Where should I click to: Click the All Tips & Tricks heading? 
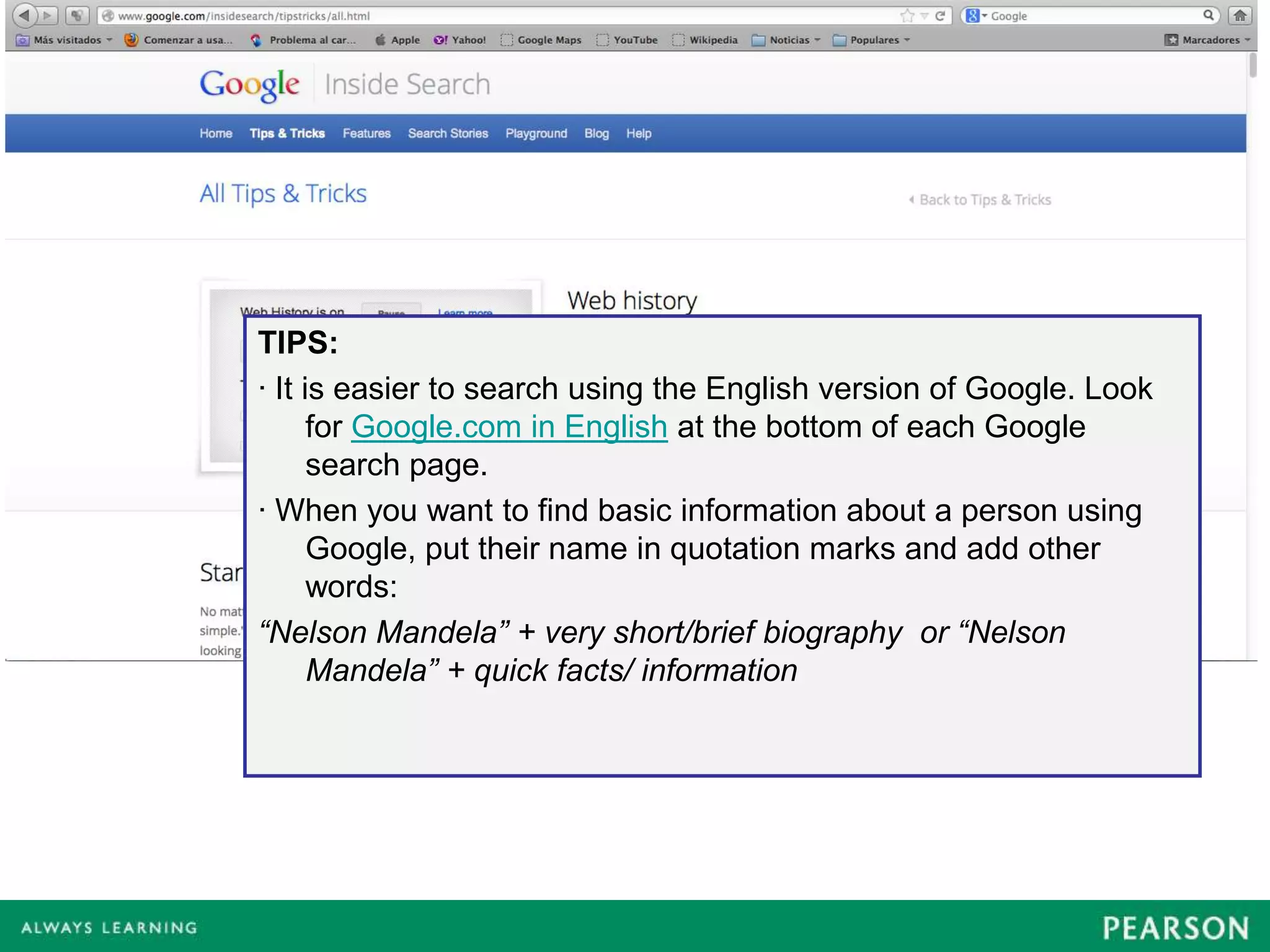tap(283, 193)
